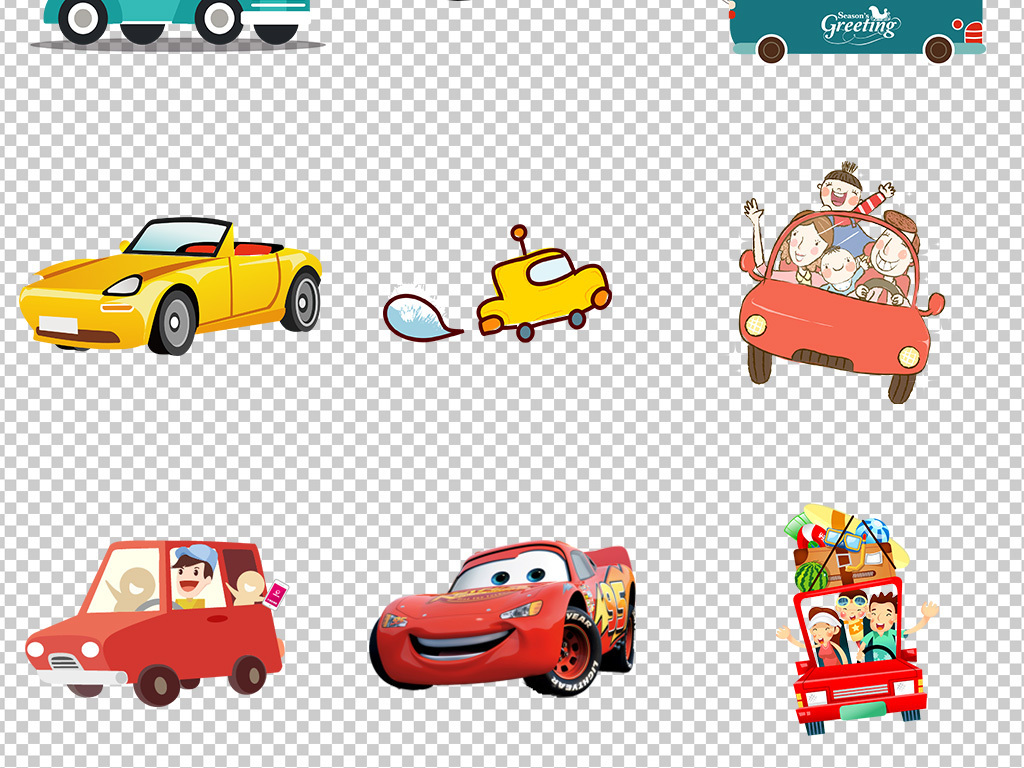
Task: Select the orange car carrying the waving family
Action: point(842,282)
